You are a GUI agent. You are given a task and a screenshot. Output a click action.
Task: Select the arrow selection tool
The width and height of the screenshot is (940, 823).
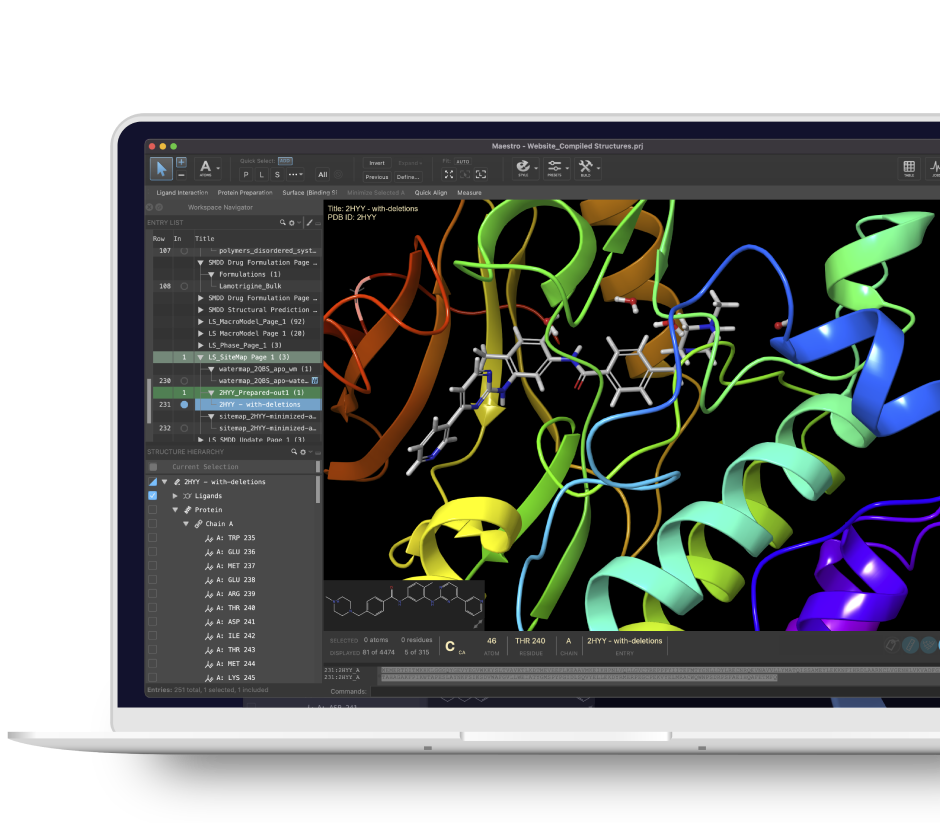160,168
